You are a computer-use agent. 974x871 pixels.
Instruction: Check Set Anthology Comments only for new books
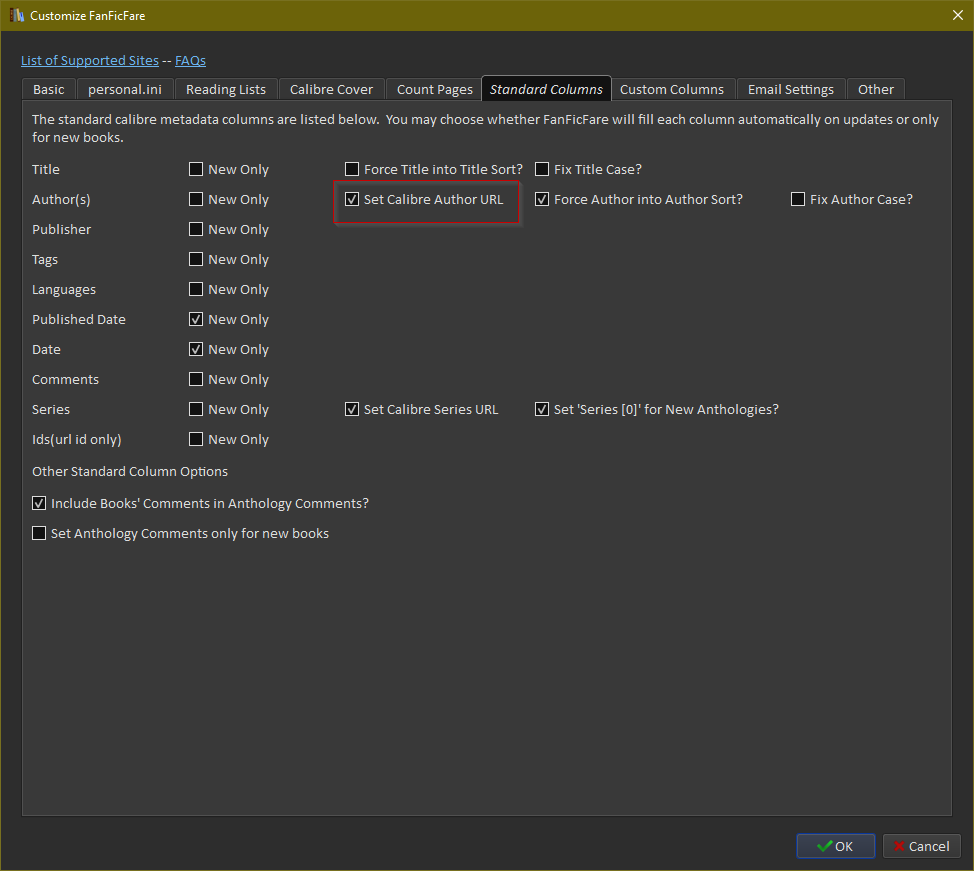39,534
